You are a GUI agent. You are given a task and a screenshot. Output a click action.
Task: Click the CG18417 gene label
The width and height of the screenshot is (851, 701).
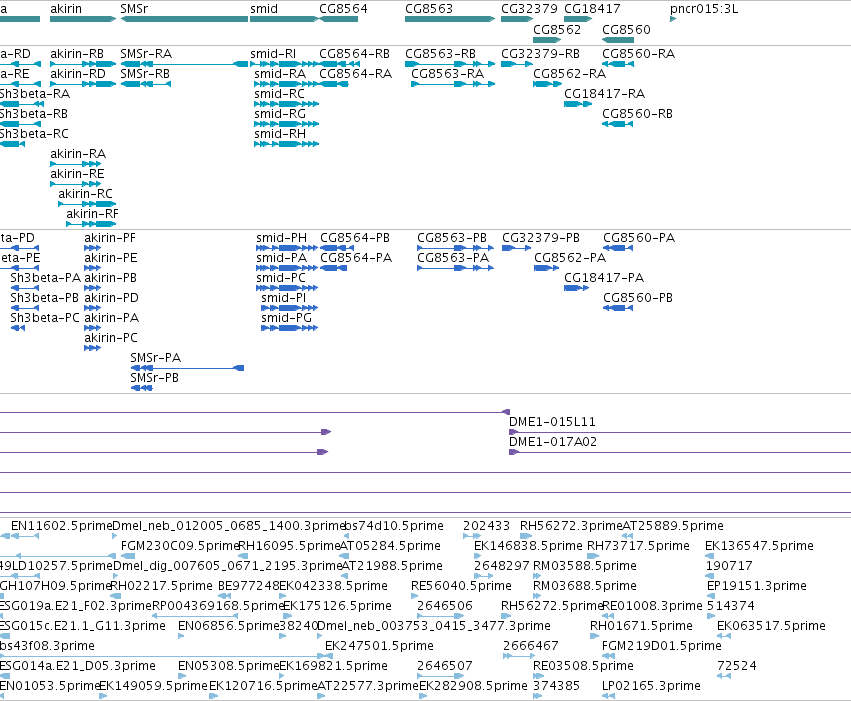592,9
